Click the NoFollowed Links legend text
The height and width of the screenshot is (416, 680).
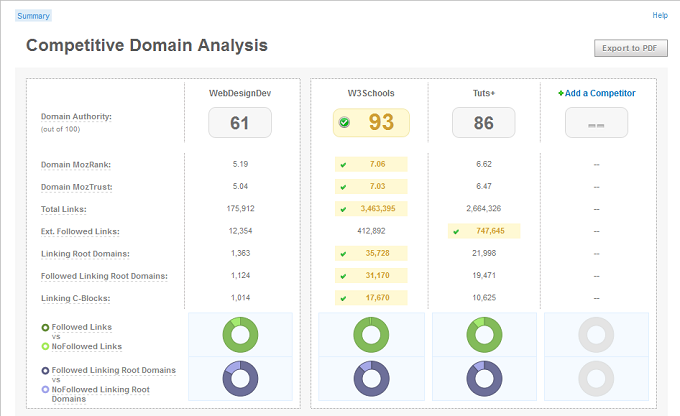click(x=87, y=346)
